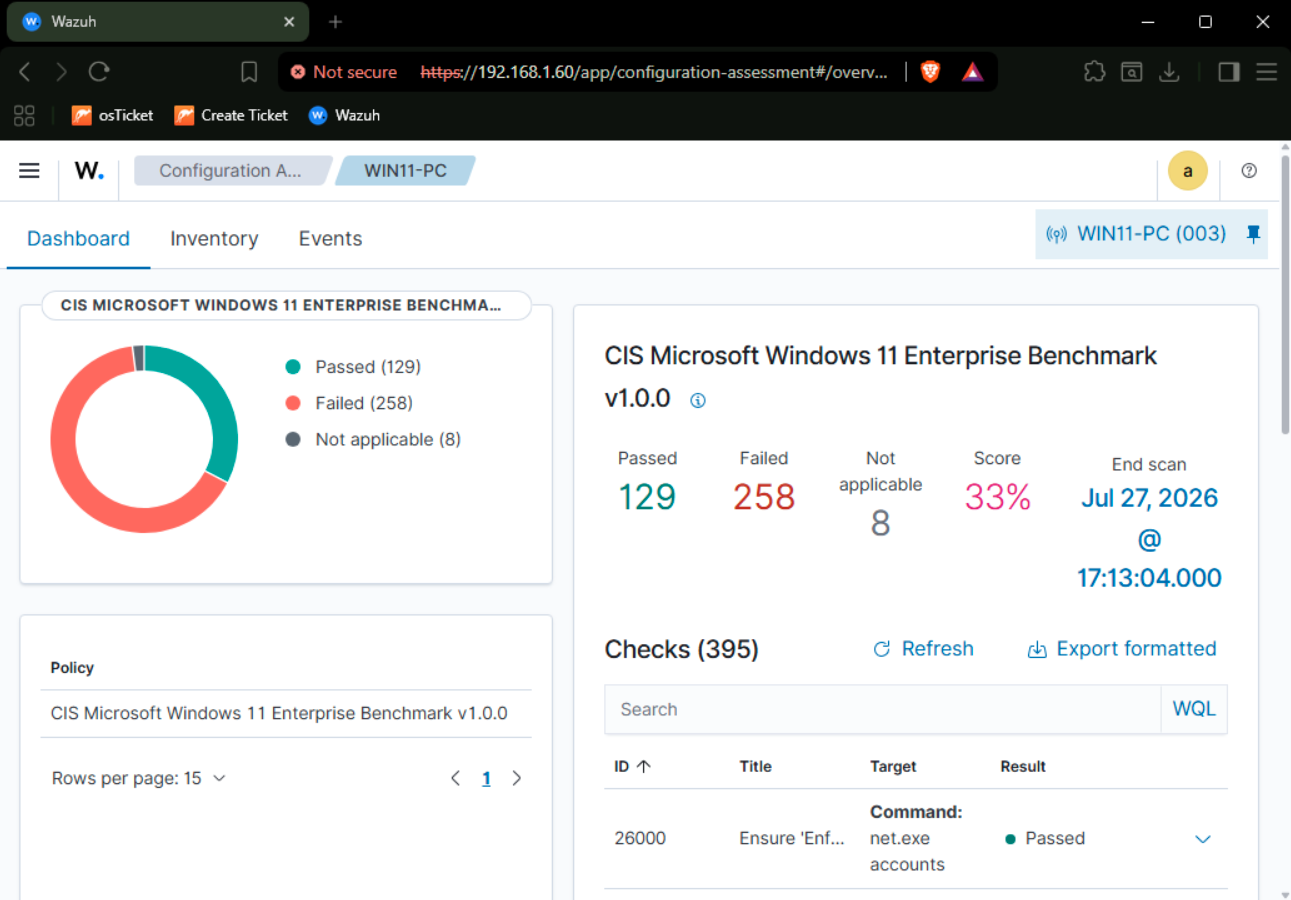Open a new browser tab
Viewport: 1291px width, 900px height.
click(x=335, y=21)
